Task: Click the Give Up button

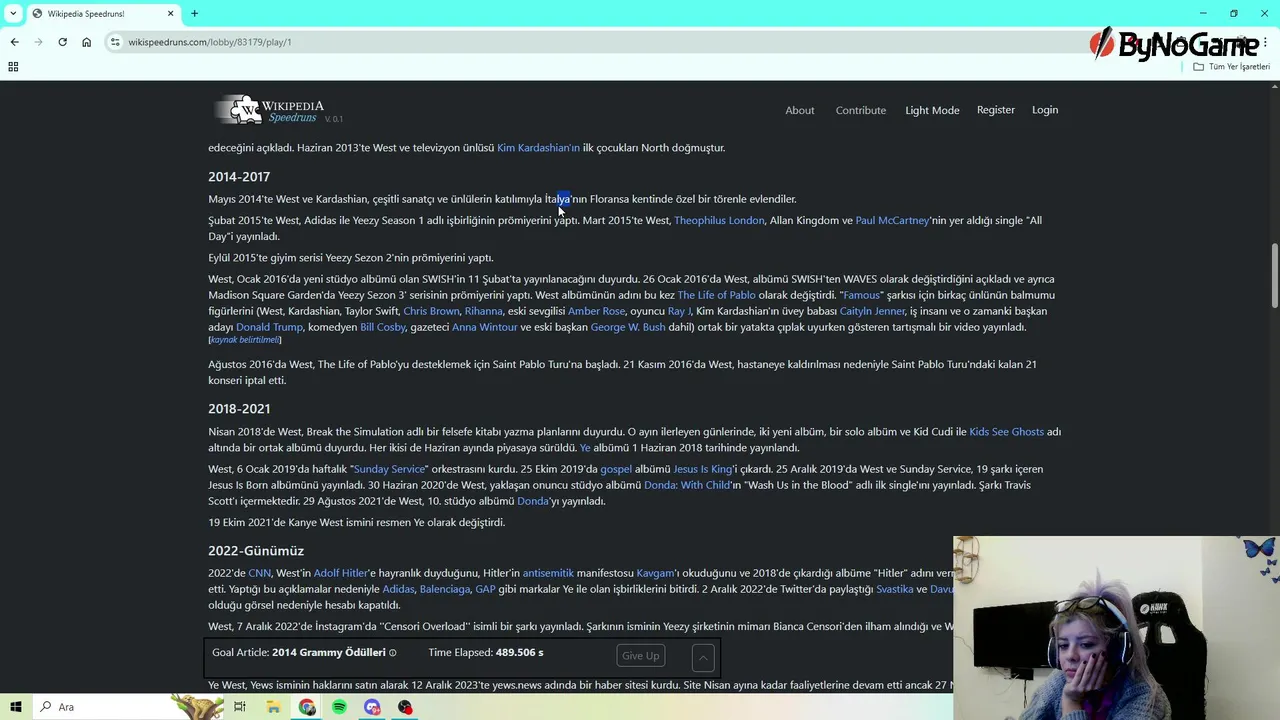Action: click(641, 656)
